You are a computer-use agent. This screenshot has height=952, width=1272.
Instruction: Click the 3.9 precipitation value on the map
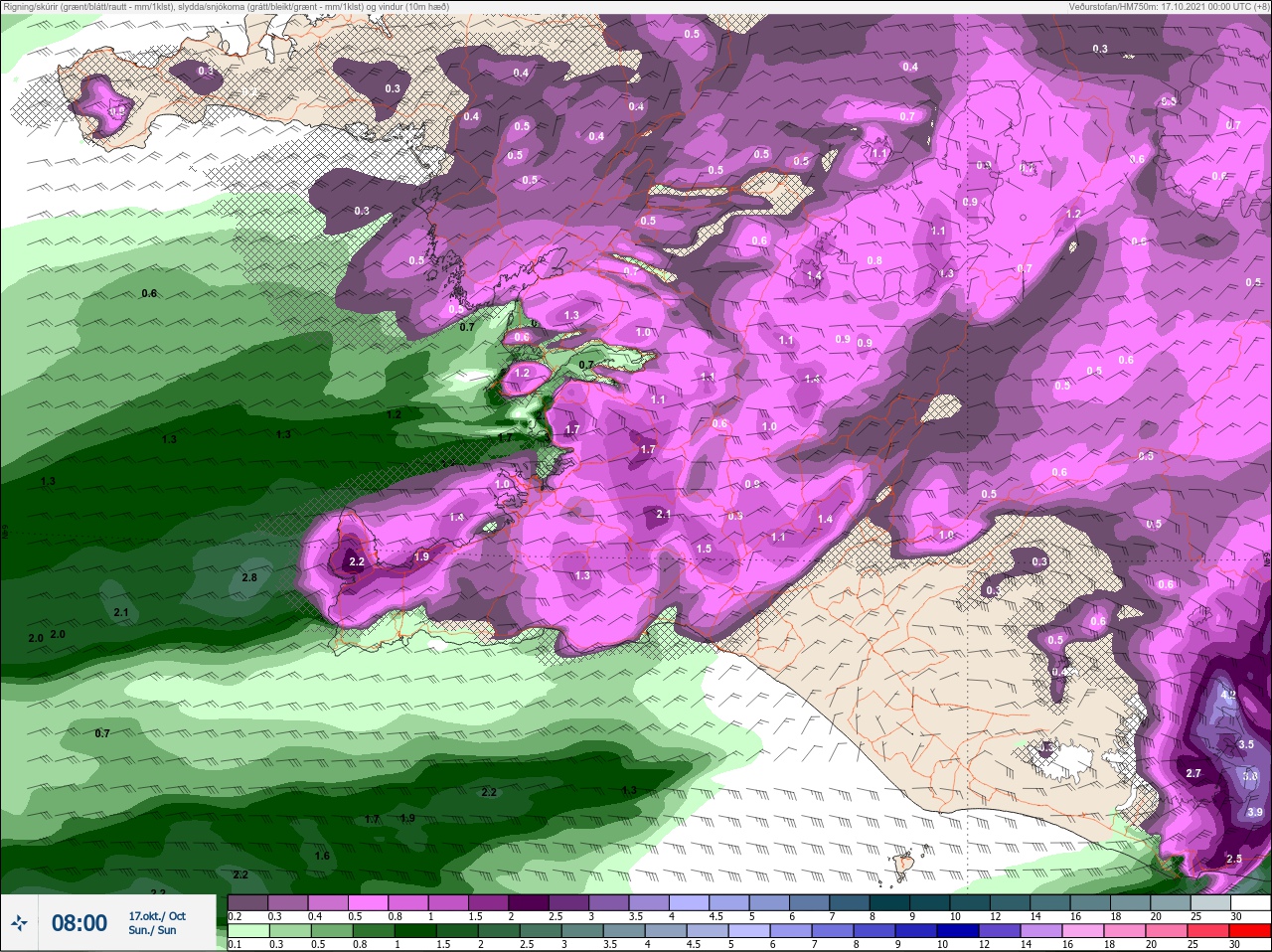pos(1254,812)
